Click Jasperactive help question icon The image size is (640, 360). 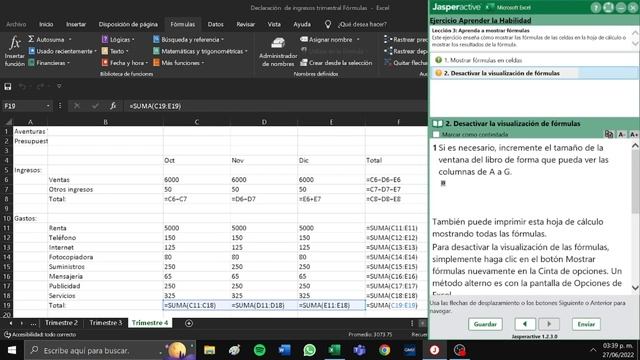coord(596,7)
